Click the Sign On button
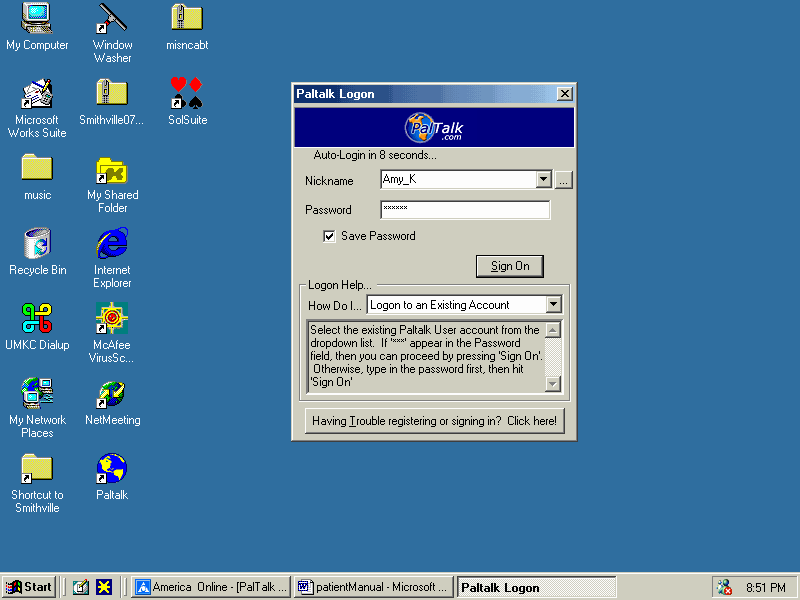The height and width of the screenshot is (600, 800). point(510,266)
